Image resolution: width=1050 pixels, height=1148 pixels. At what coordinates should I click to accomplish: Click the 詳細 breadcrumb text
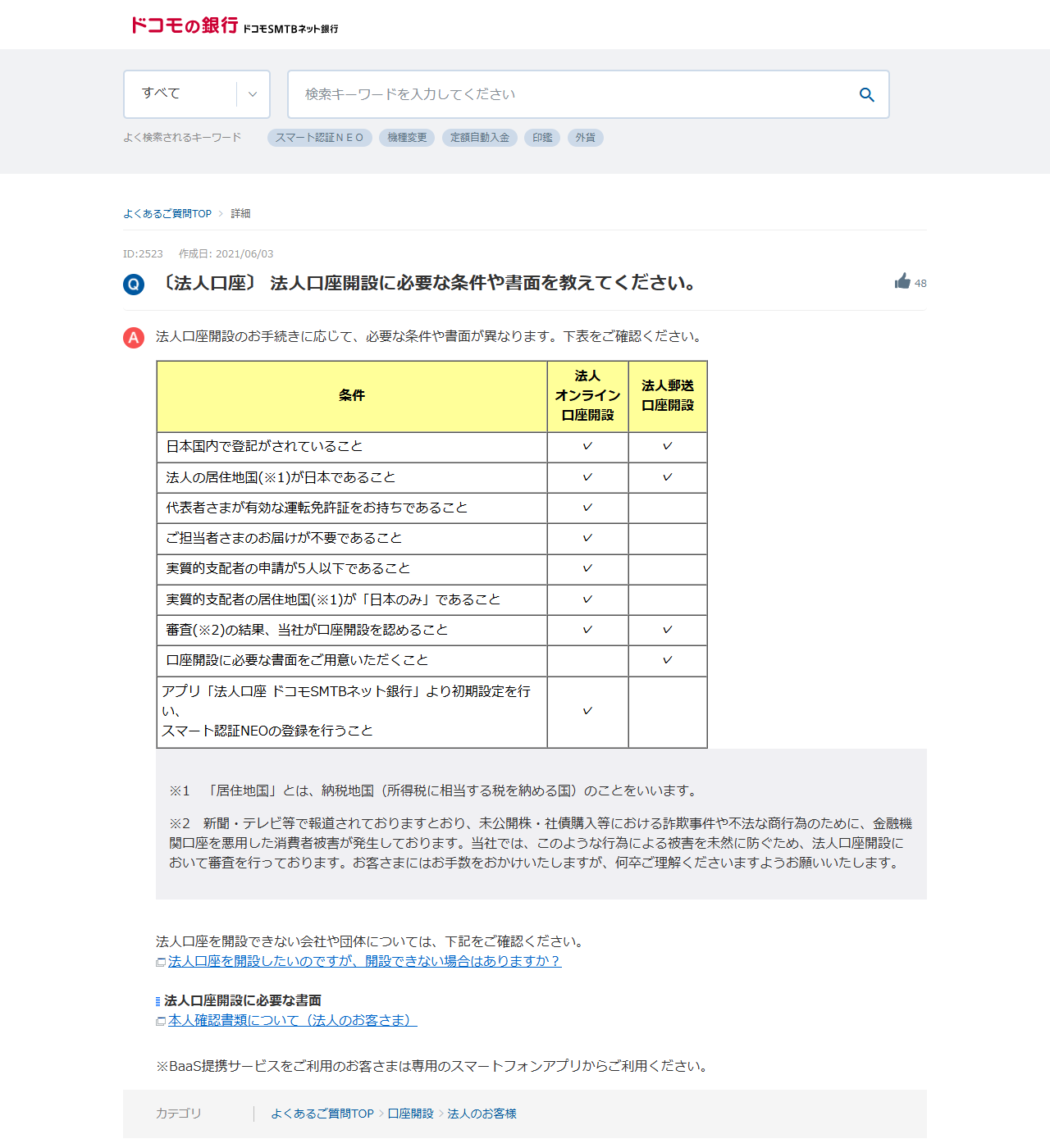240,214
